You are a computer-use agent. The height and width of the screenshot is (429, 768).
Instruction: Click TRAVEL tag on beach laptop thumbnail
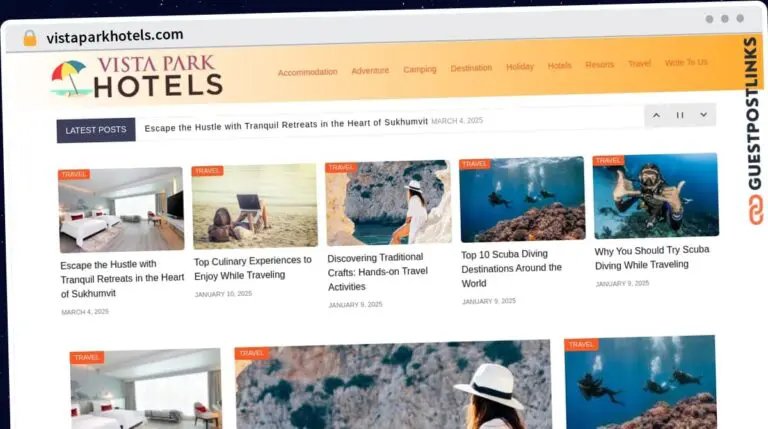pyautogui.click(x=208, y=170)
